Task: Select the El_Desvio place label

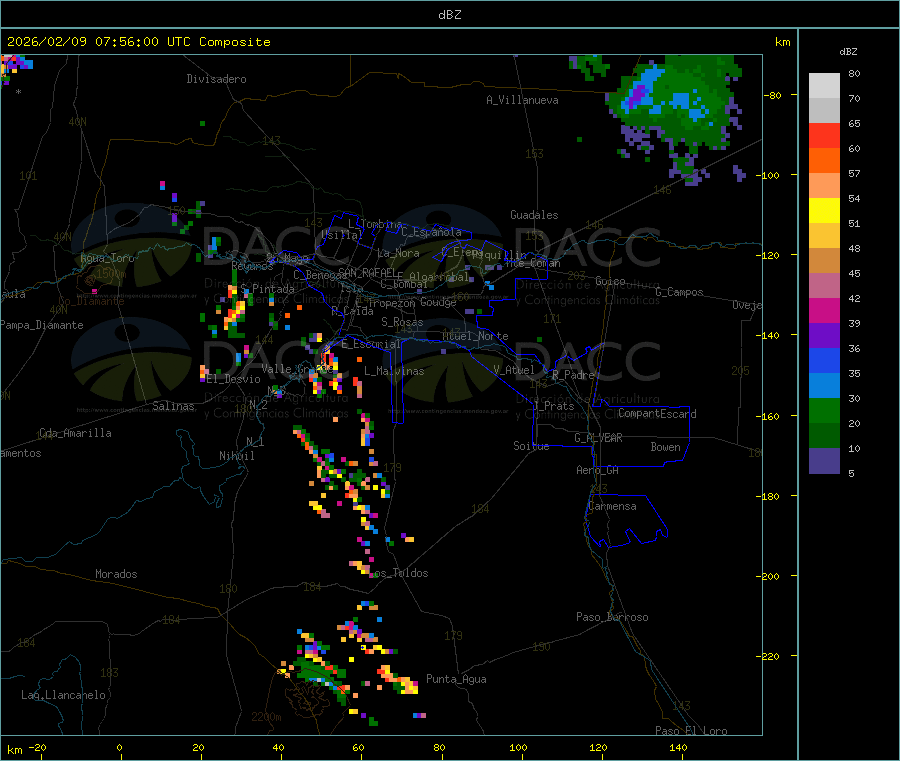Action: pos(234,379)
